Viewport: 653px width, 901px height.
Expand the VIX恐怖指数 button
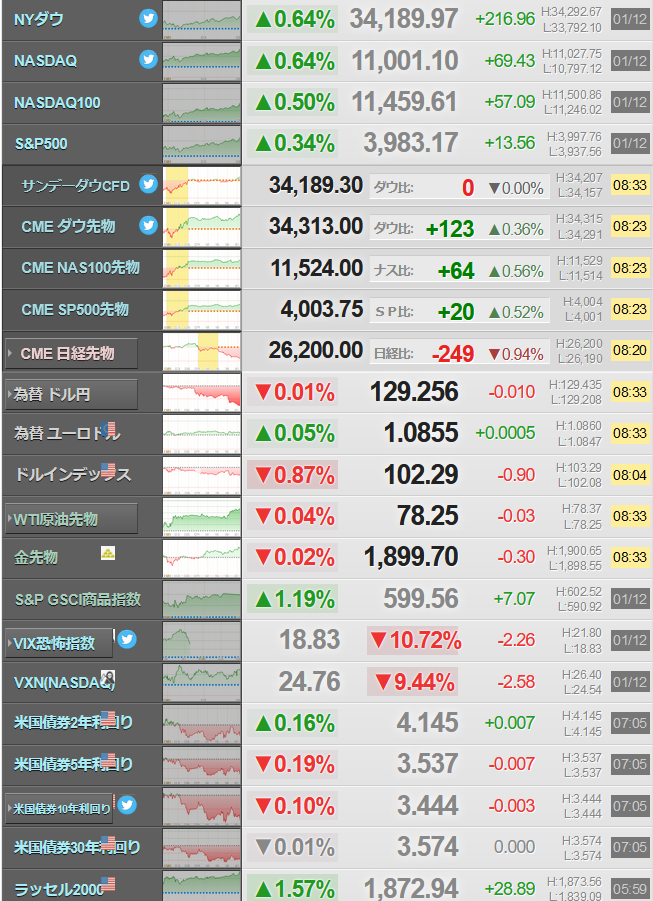click(x=59, y=643)
